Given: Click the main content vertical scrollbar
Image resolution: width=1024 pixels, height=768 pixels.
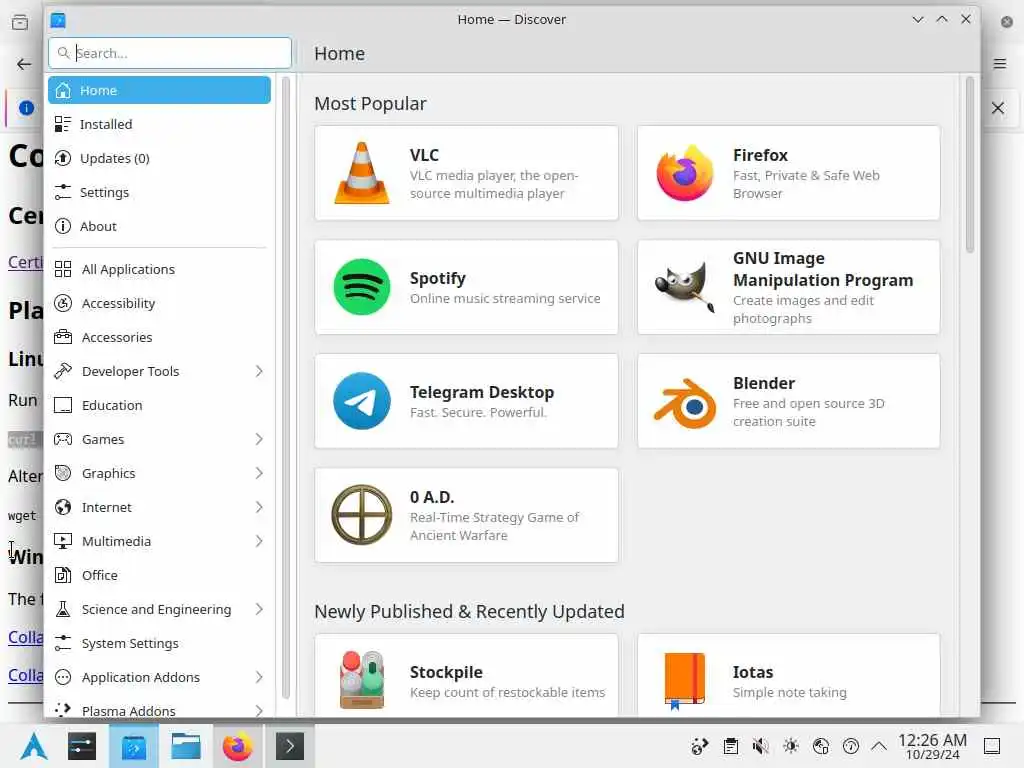Looking at the screenshot, I should 970,165.
